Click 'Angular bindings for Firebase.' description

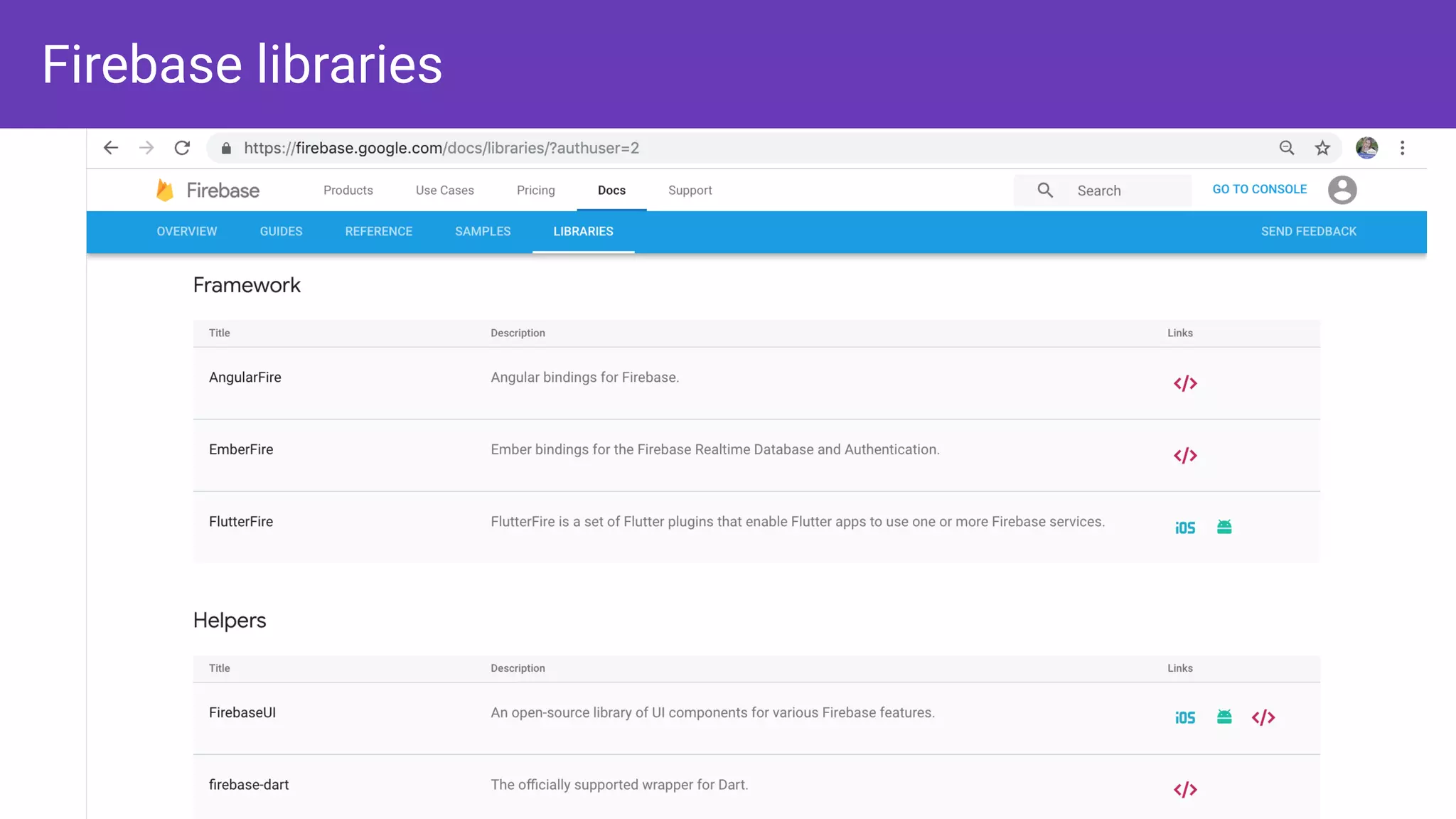(585, 378)
